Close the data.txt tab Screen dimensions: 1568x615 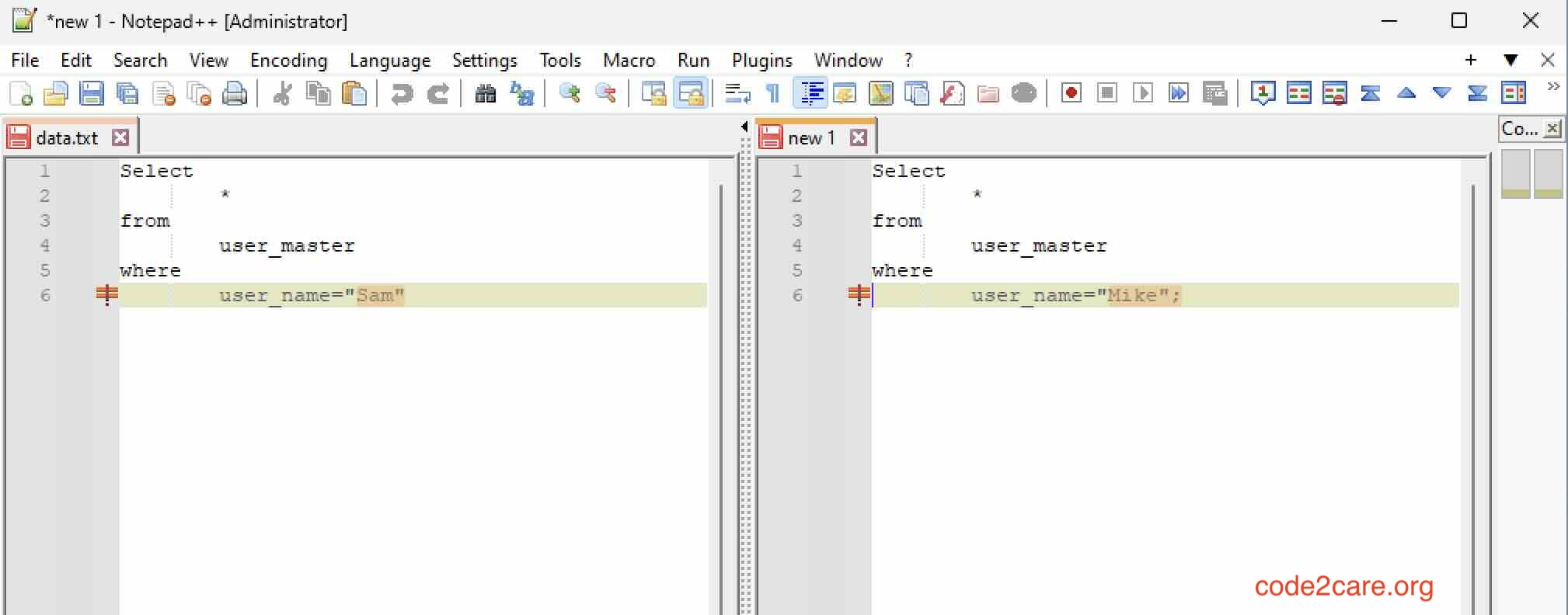tap(120, 137)
